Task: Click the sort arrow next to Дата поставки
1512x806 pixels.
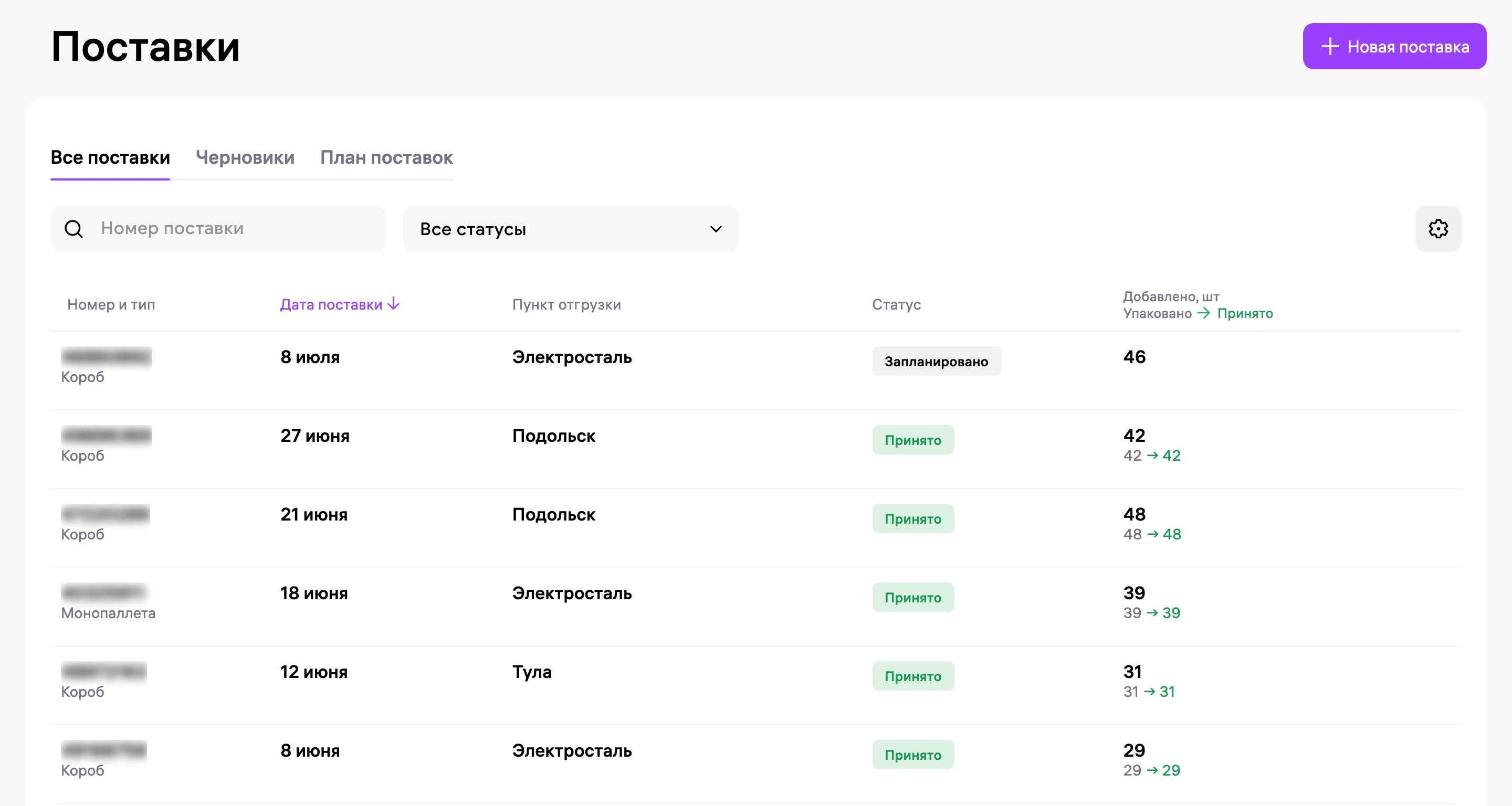Action: click(394, 303)
